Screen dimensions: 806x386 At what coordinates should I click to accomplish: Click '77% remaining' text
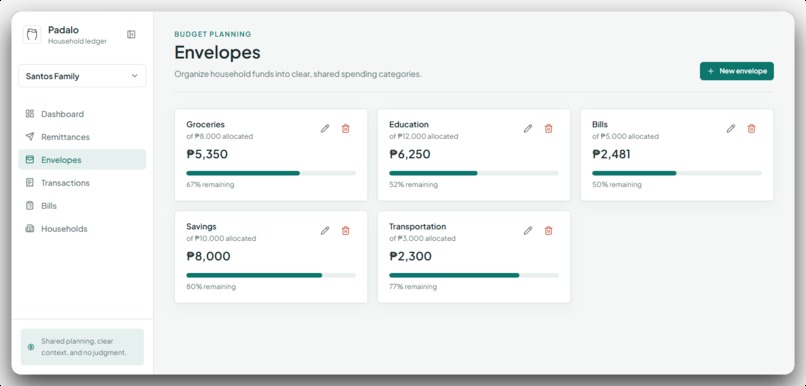413,287
